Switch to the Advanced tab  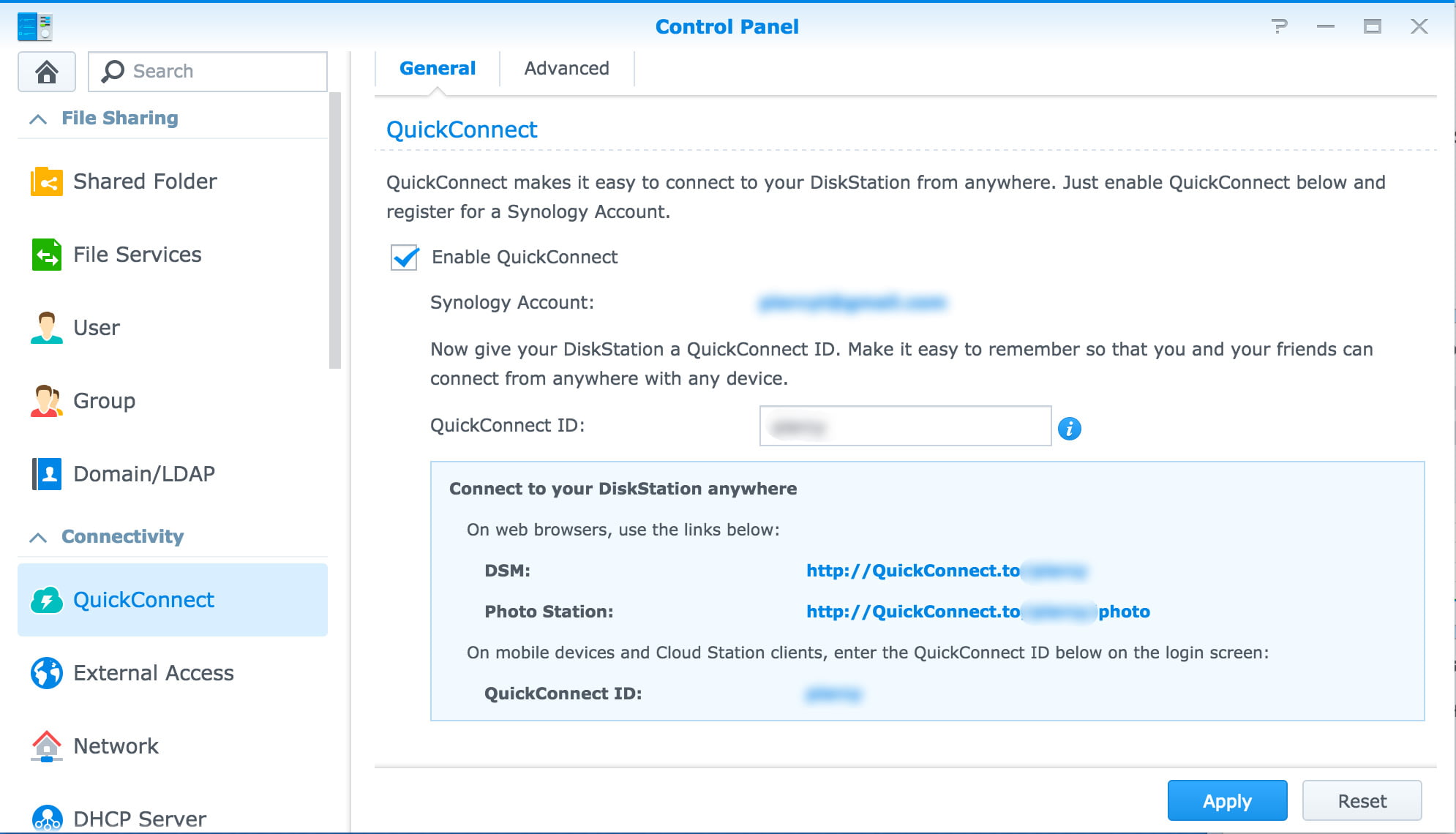pyautogui.click(x=567, y=68)
